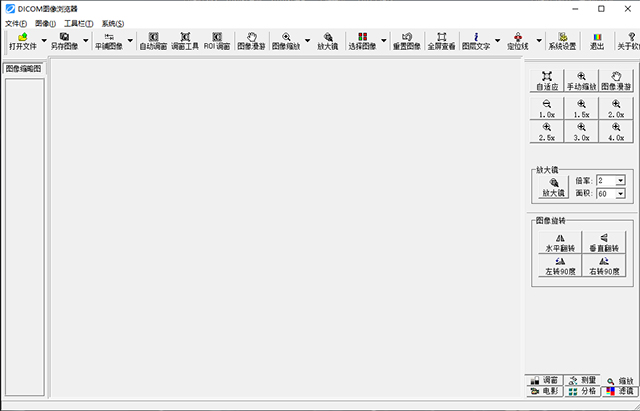Screen dimensions: 640x411
Task: Open the 面积 area combo box
Action: click(x=611, y=193)
